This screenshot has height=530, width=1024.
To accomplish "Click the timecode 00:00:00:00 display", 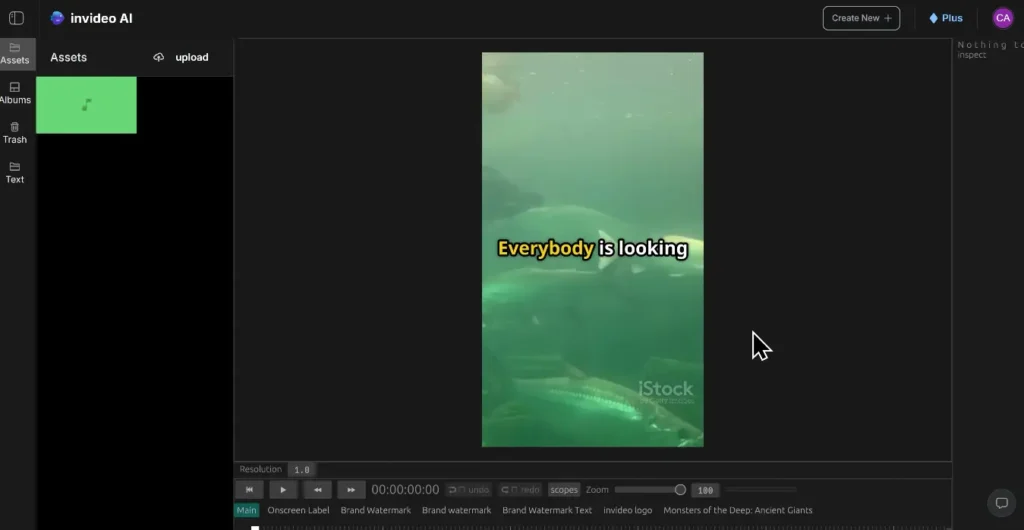I will (406, 490).
